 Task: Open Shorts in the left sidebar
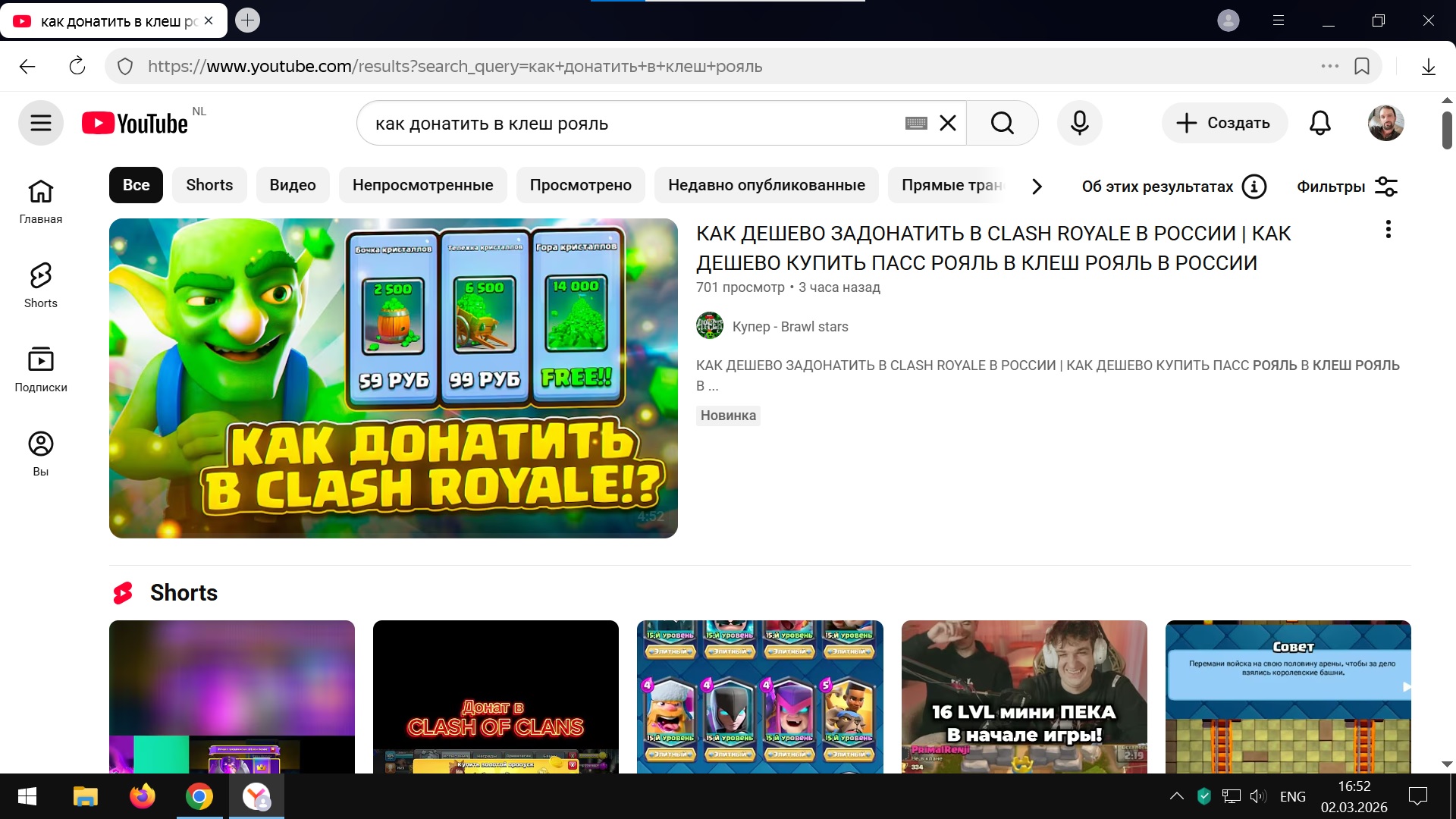click(x=41, y=285)
